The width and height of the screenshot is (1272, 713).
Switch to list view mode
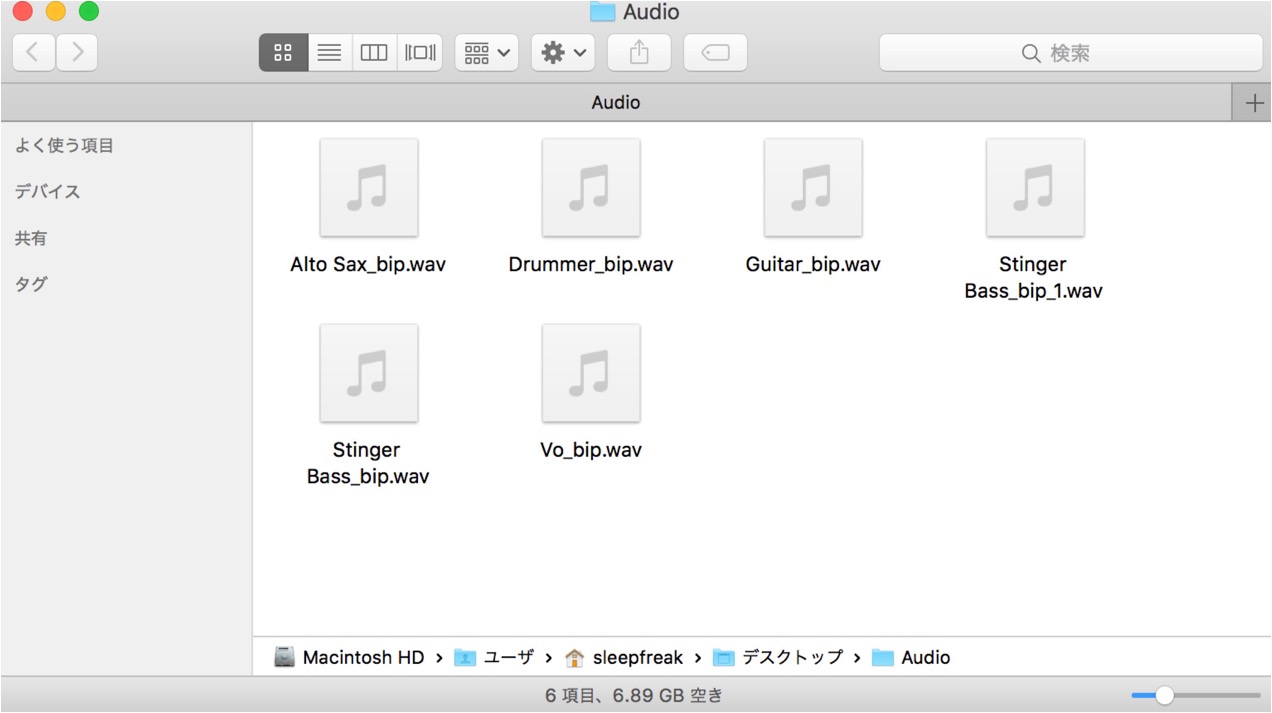pyautogui.click(x=329, y=53)
